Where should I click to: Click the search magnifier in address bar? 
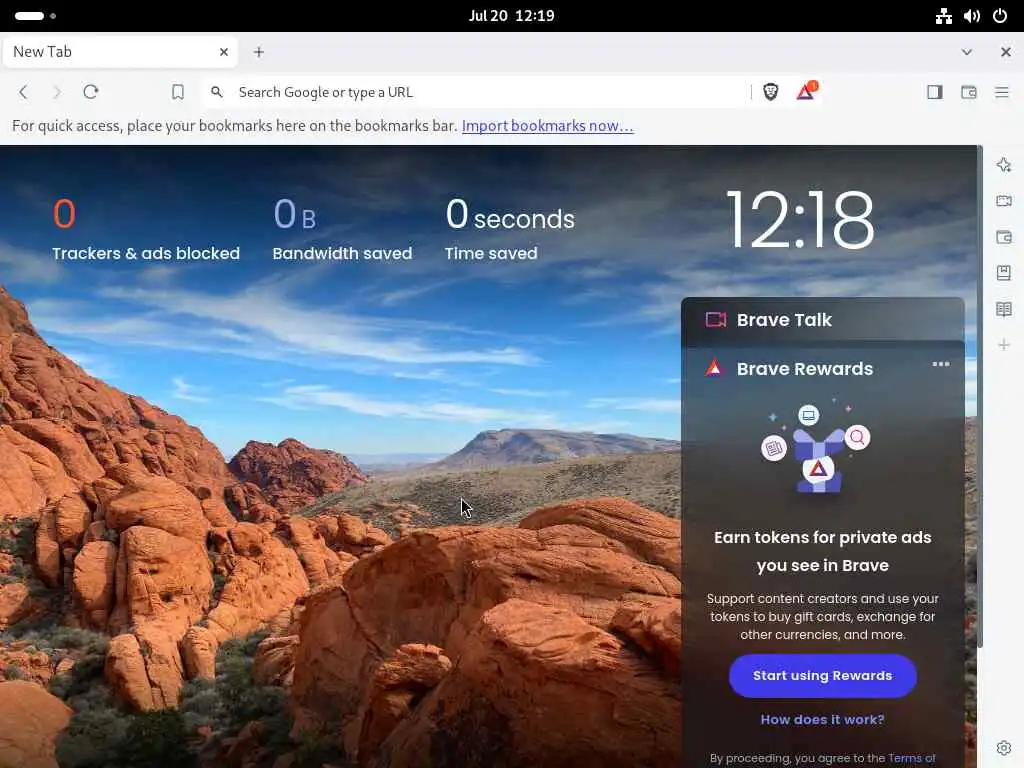click(217, 92)
